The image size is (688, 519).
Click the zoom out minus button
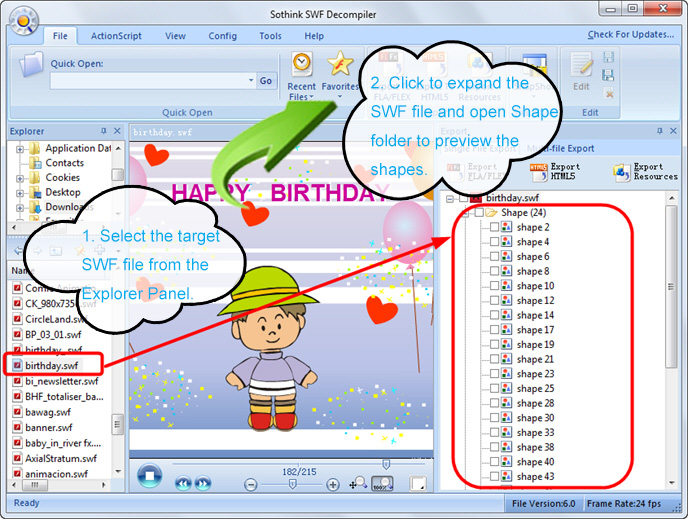click(251, 485)
